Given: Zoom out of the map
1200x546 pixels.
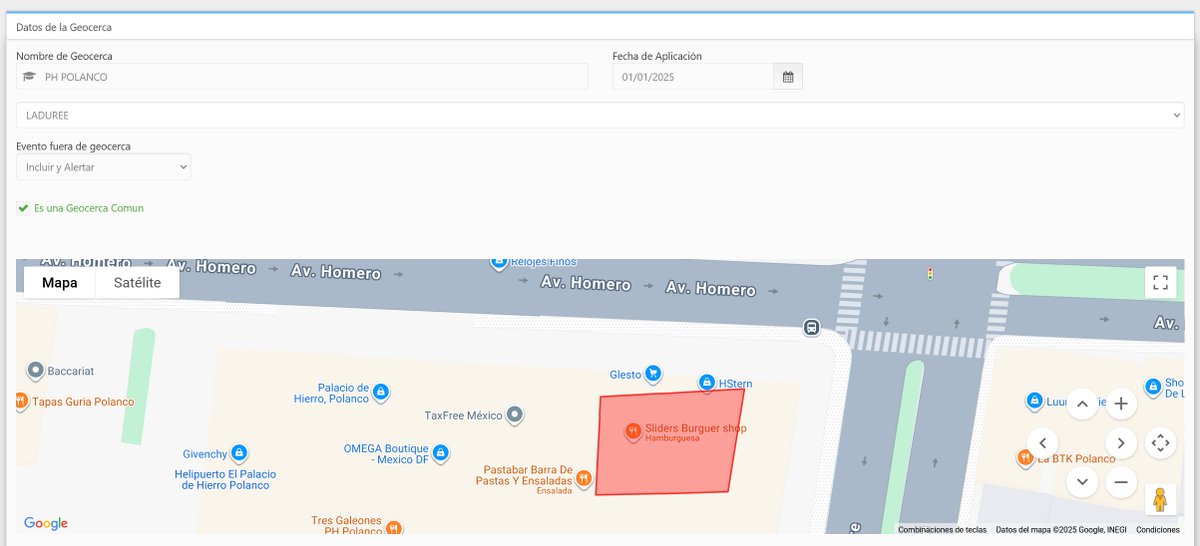Looking at the screenshot, I should point(1121,482).
